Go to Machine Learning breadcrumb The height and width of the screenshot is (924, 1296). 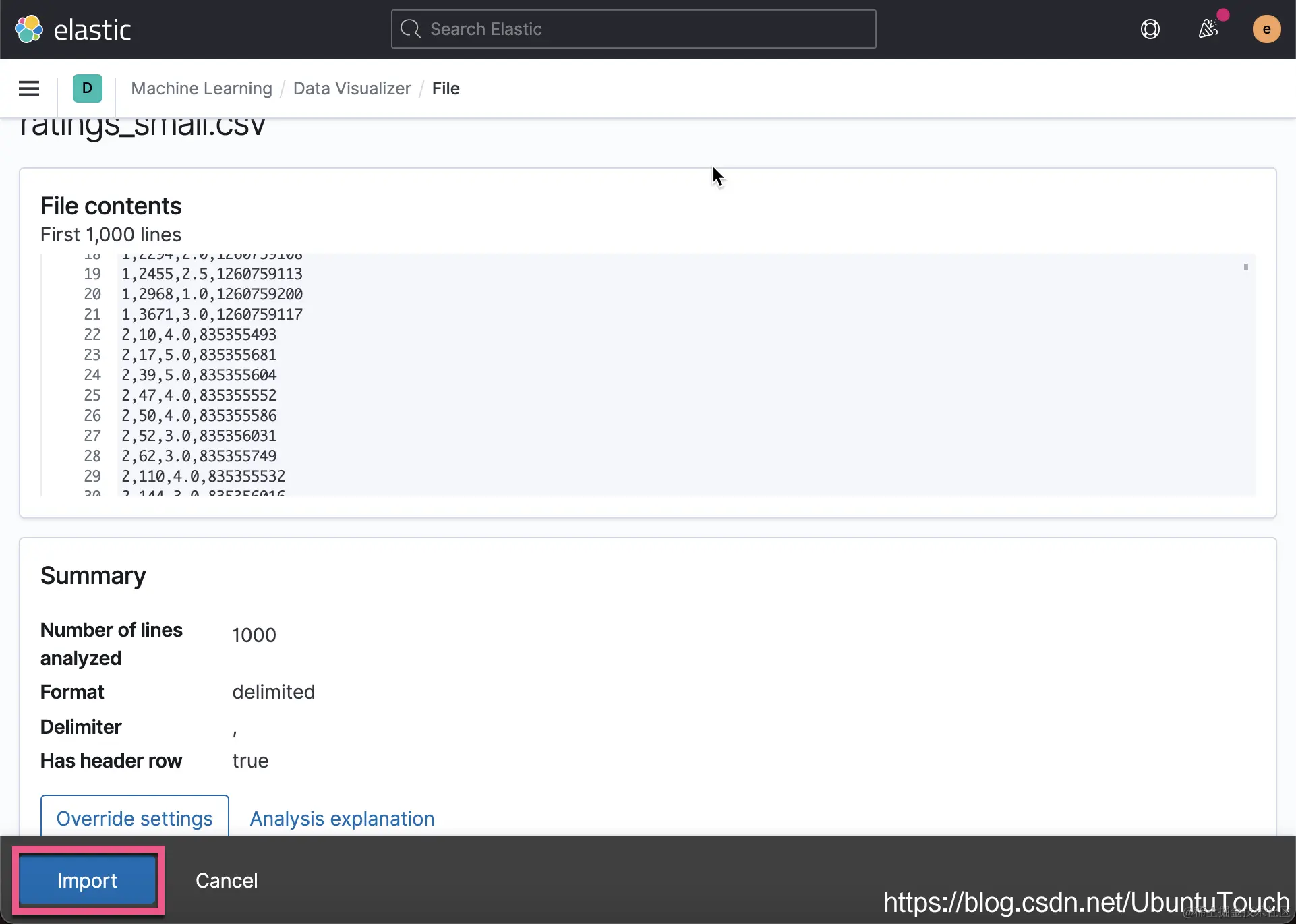pyautogui.click(x=202, y=88)
